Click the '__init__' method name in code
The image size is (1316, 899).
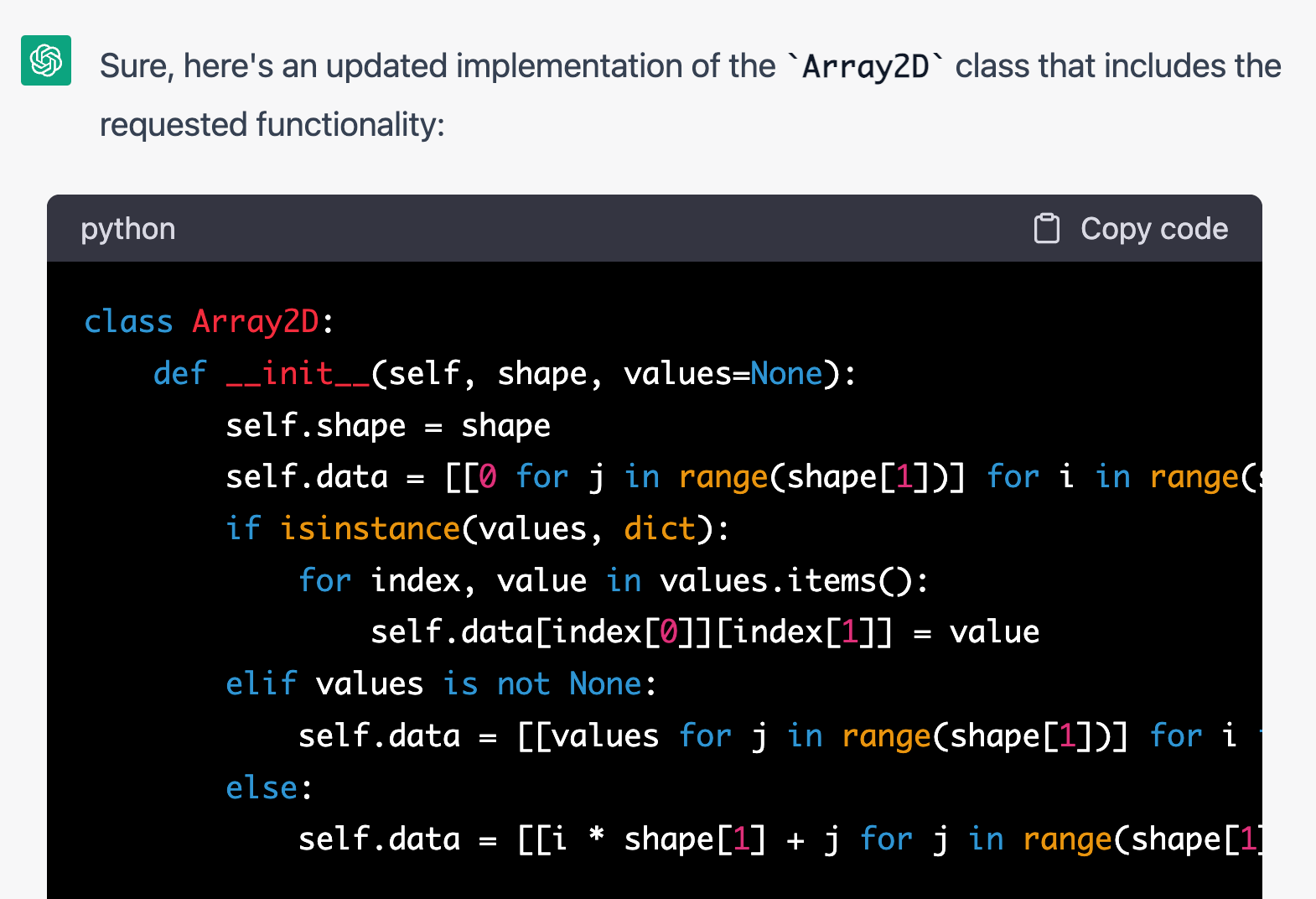[298, 373]
